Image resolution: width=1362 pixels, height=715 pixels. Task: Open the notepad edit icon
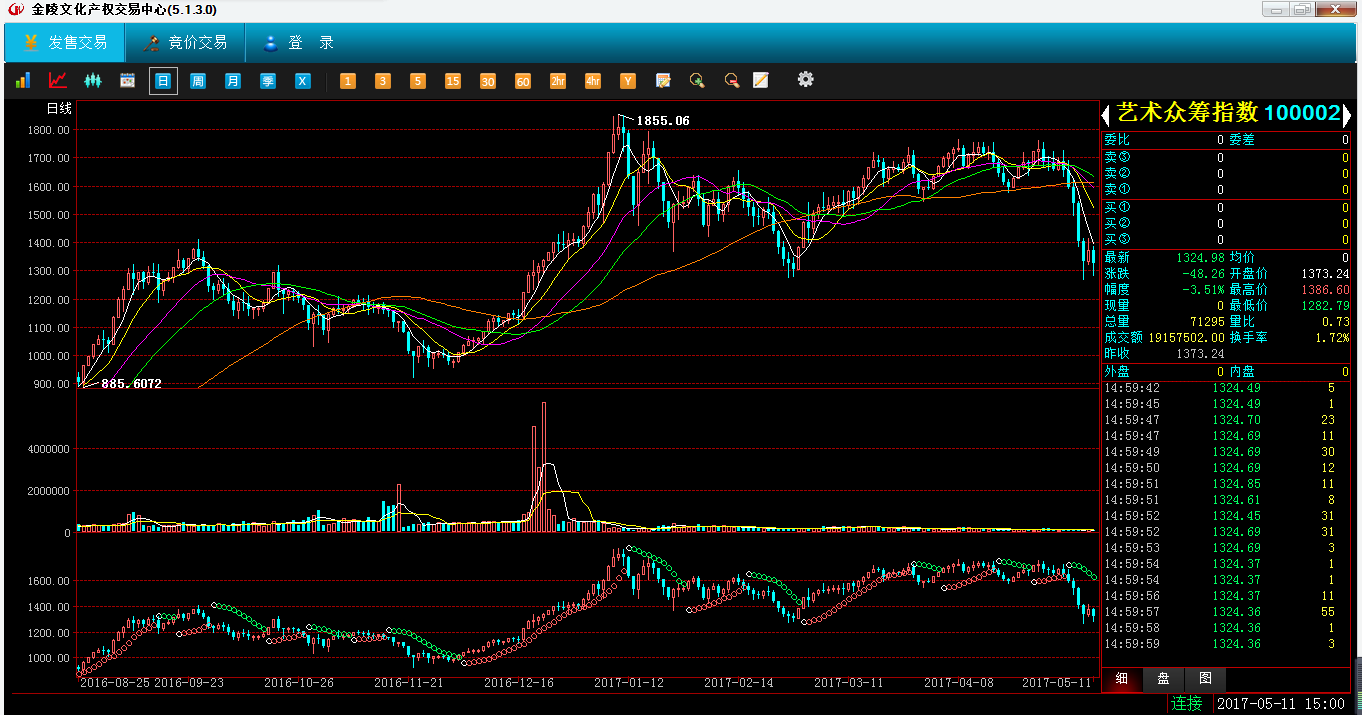pos(663,81)
